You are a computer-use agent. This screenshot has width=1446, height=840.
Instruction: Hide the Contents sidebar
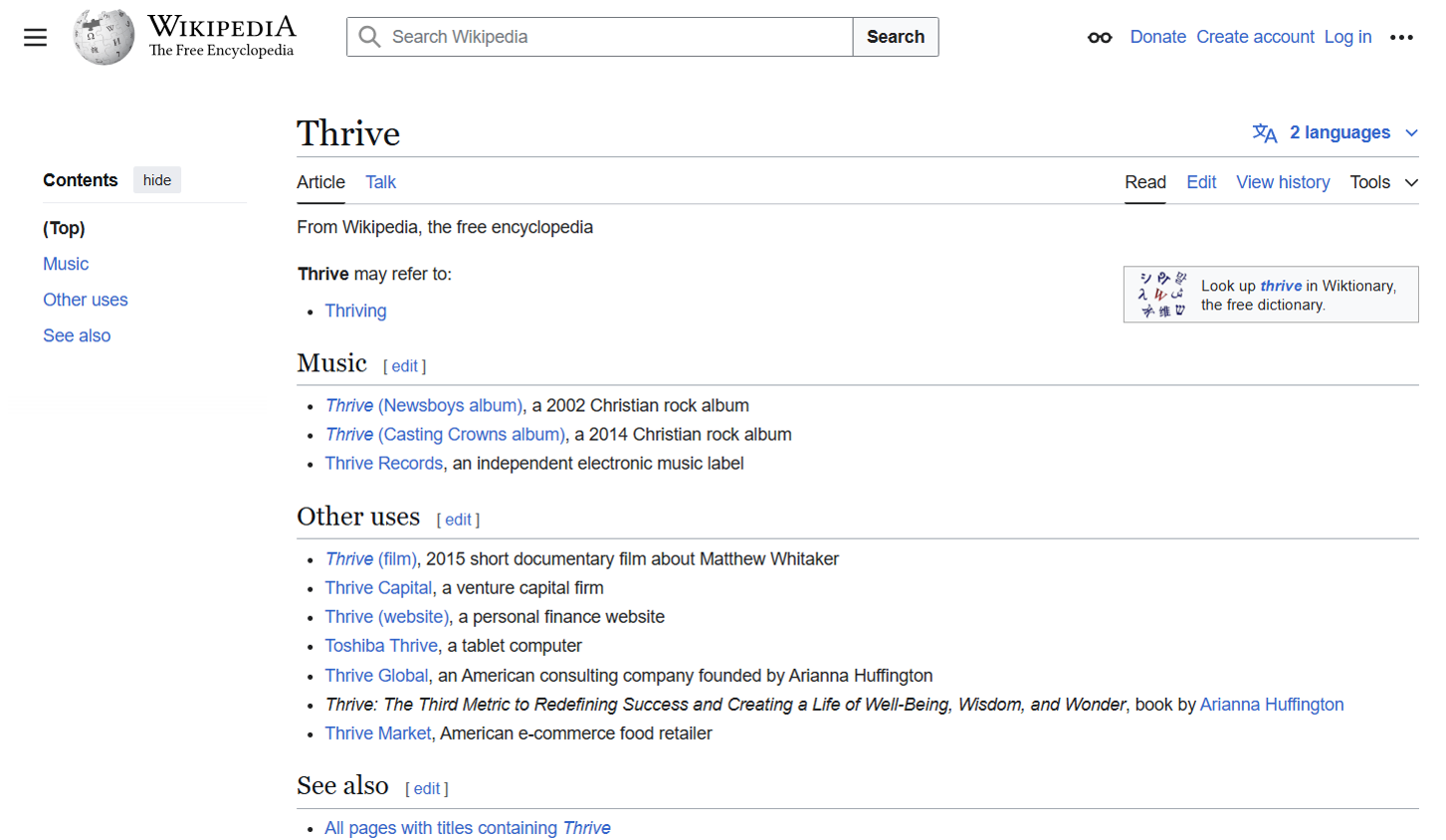pyautogui.click(x=157, y=180)
